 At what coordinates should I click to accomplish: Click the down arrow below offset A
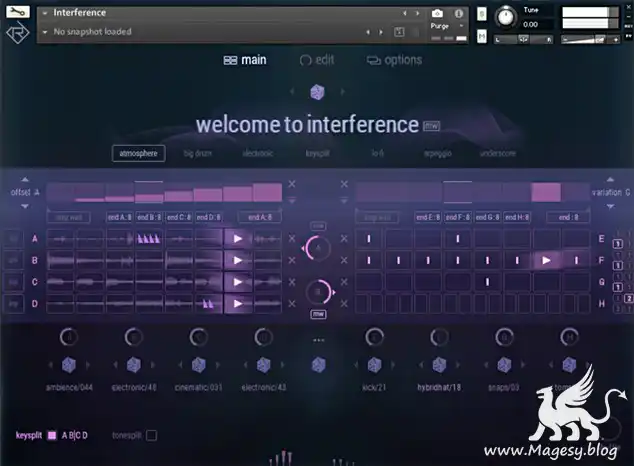(x=25, y=206)
